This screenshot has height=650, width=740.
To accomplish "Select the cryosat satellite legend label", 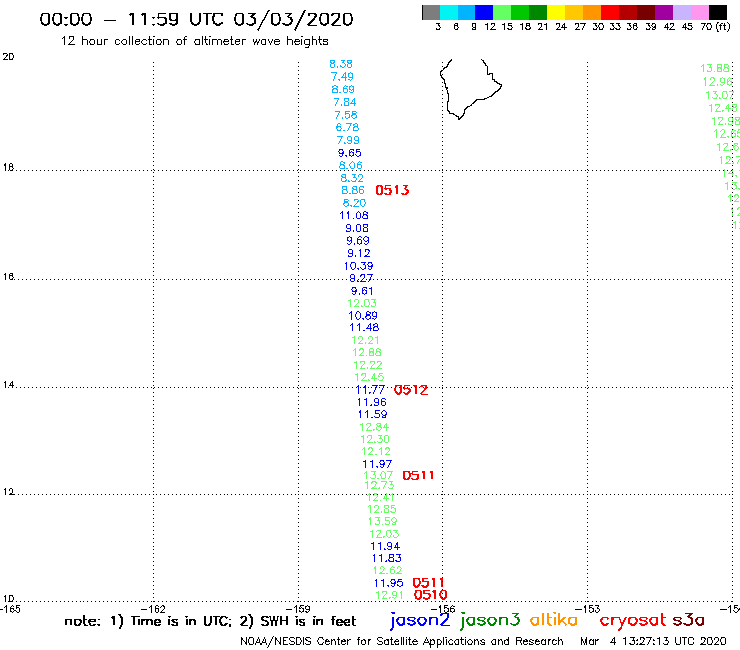I will pyautogui.click(x=633, y=620).
